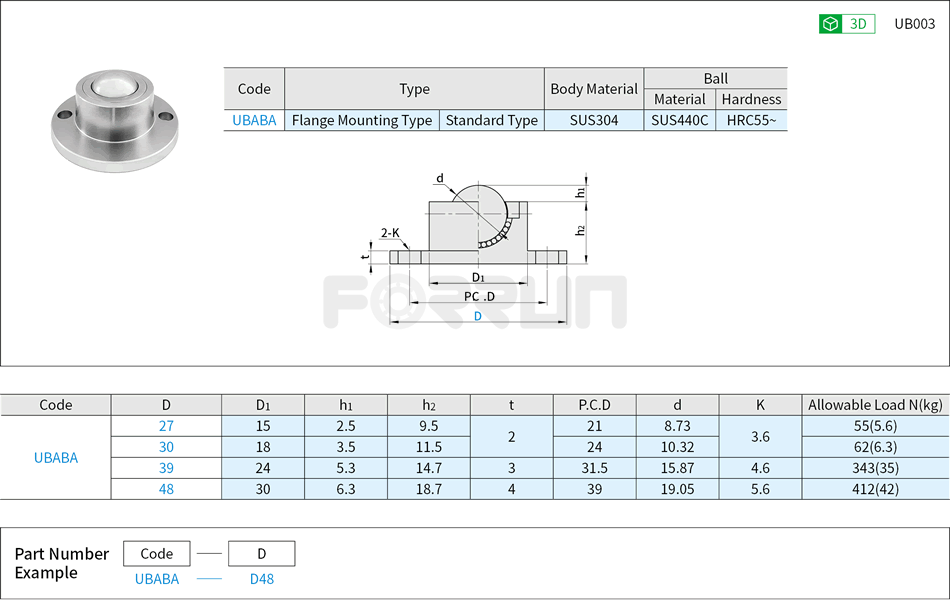950x603 pixels.
Task: Click UBABA code in dimensions table
Action: 56,458
